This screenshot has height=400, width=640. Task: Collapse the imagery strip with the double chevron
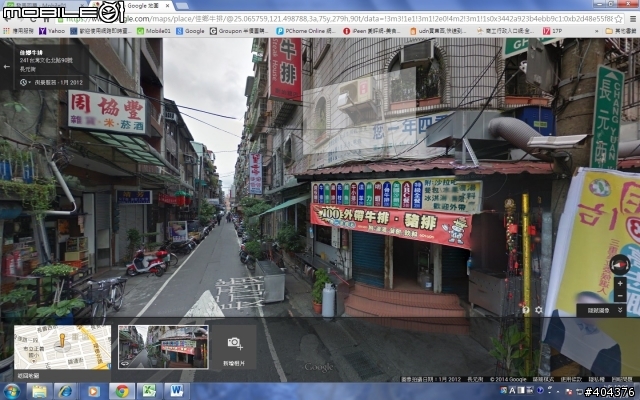point(620,311)
